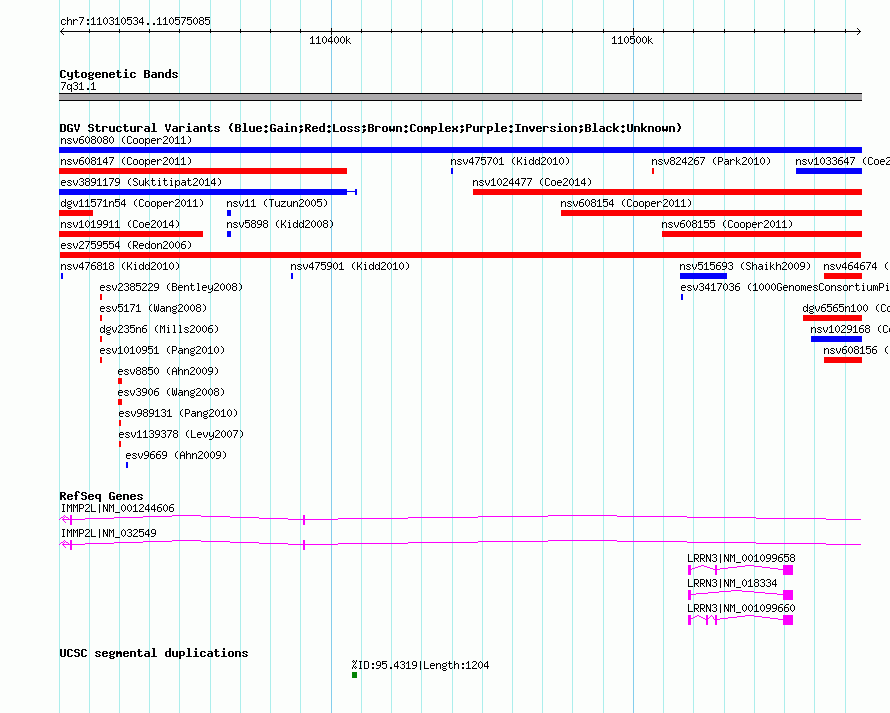Screen dimensions: 890x713
Task: Select LRRN3|NM_001099660 gene label
Action: click(741, 608)
